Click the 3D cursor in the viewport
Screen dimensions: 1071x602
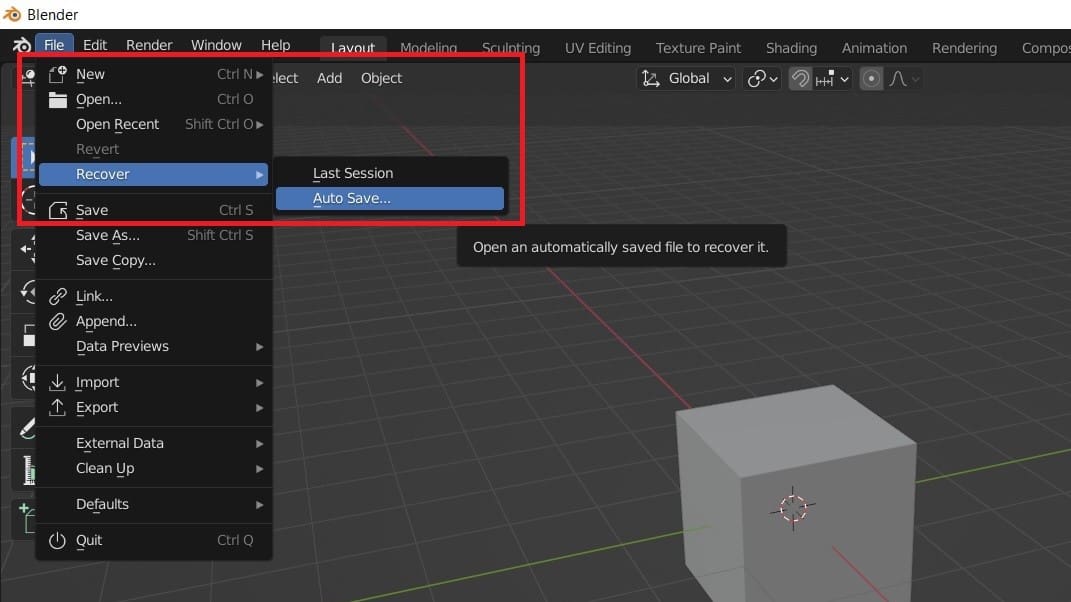pyautogui.click(x=793, y=508)
